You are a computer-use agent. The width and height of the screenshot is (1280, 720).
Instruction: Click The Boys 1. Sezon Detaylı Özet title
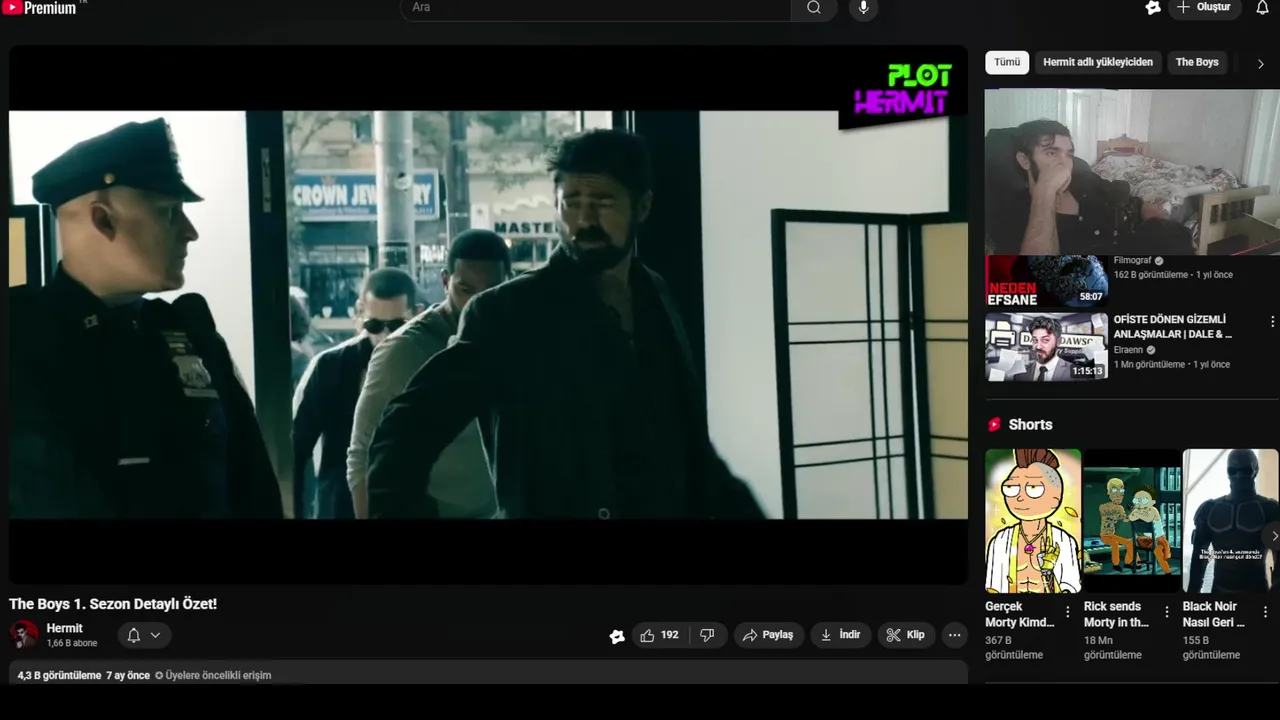(113, 604)
